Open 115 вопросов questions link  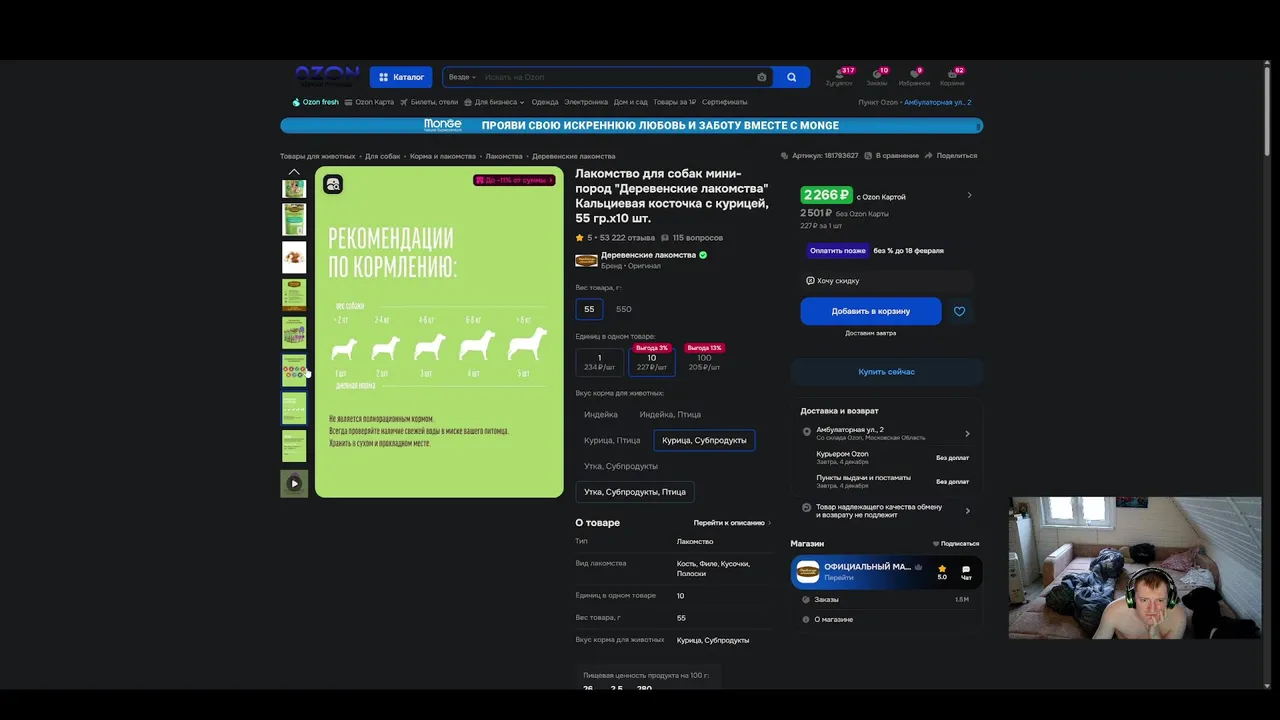[x=691, y=238]
